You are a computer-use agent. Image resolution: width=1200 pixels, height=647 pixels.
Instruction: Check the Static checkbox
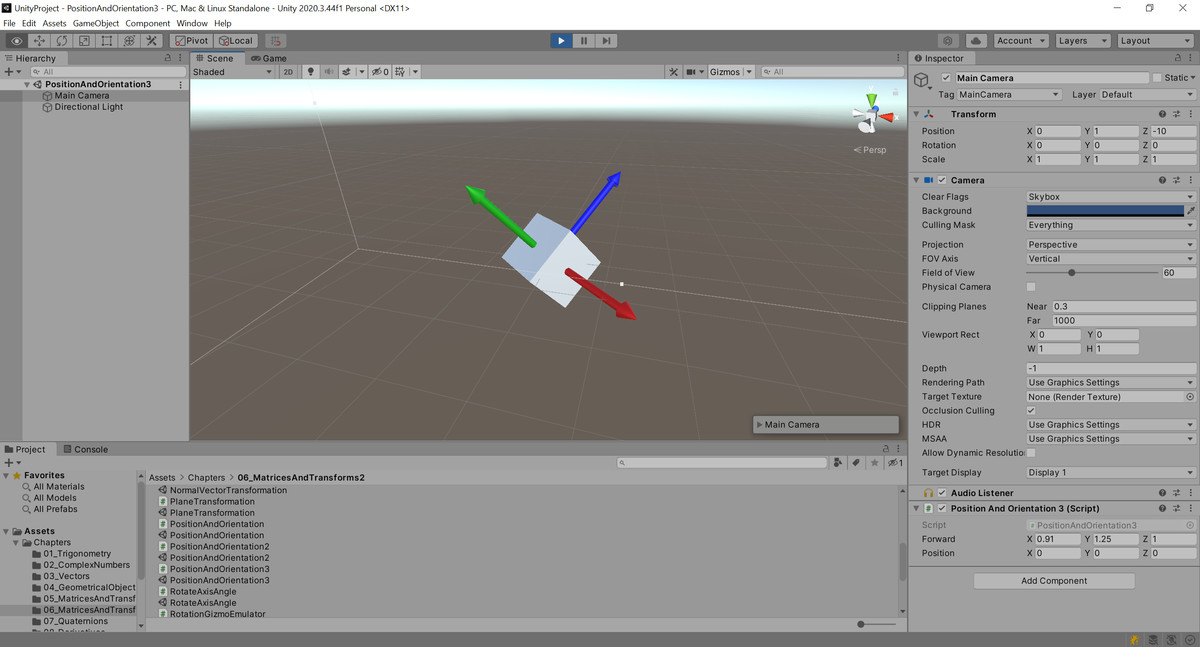1157,78
